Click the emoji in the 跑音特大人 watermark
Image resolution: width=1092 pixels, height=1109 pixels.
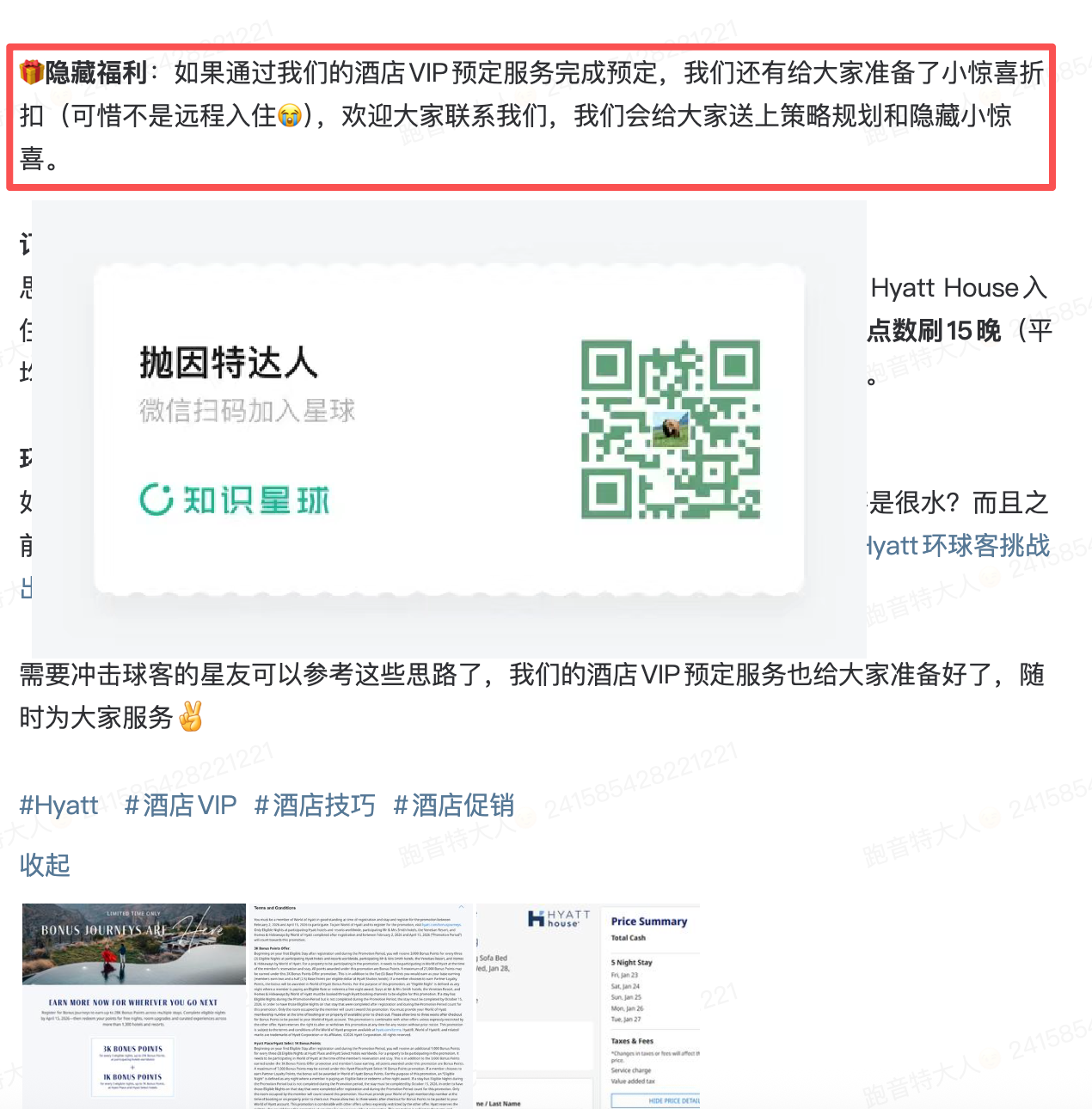click(991, 579)
